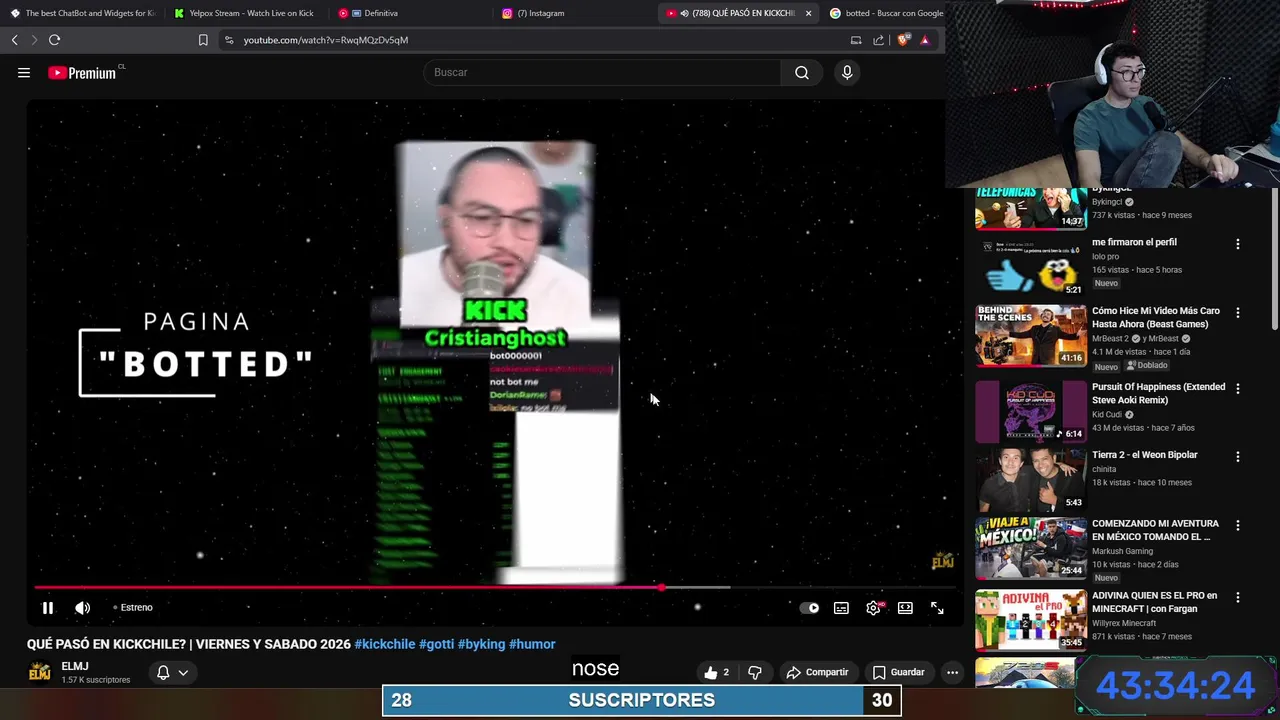1280x720 pixels.
Task: Open notification bell dropdown for ELMJ
Action: (x=172, y=673)
